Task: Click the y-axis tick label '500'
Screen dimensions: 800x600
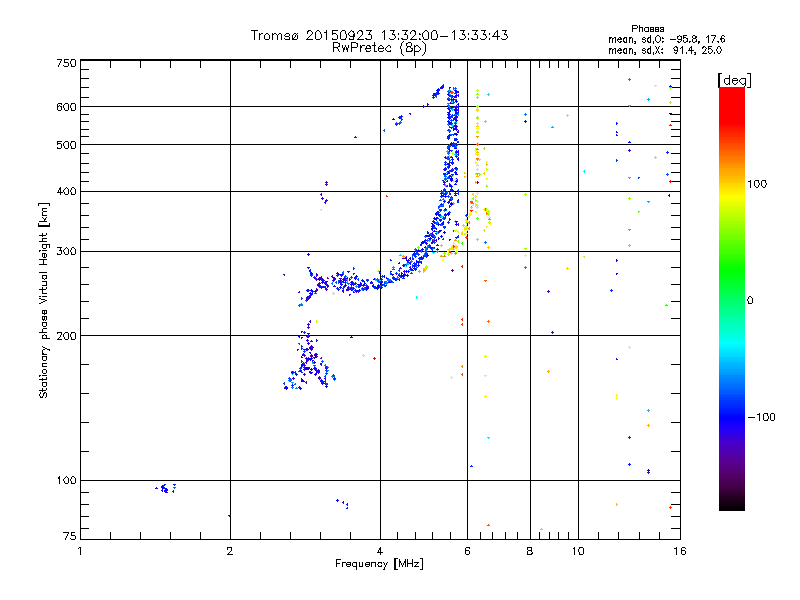Action: tap(66, 145)
